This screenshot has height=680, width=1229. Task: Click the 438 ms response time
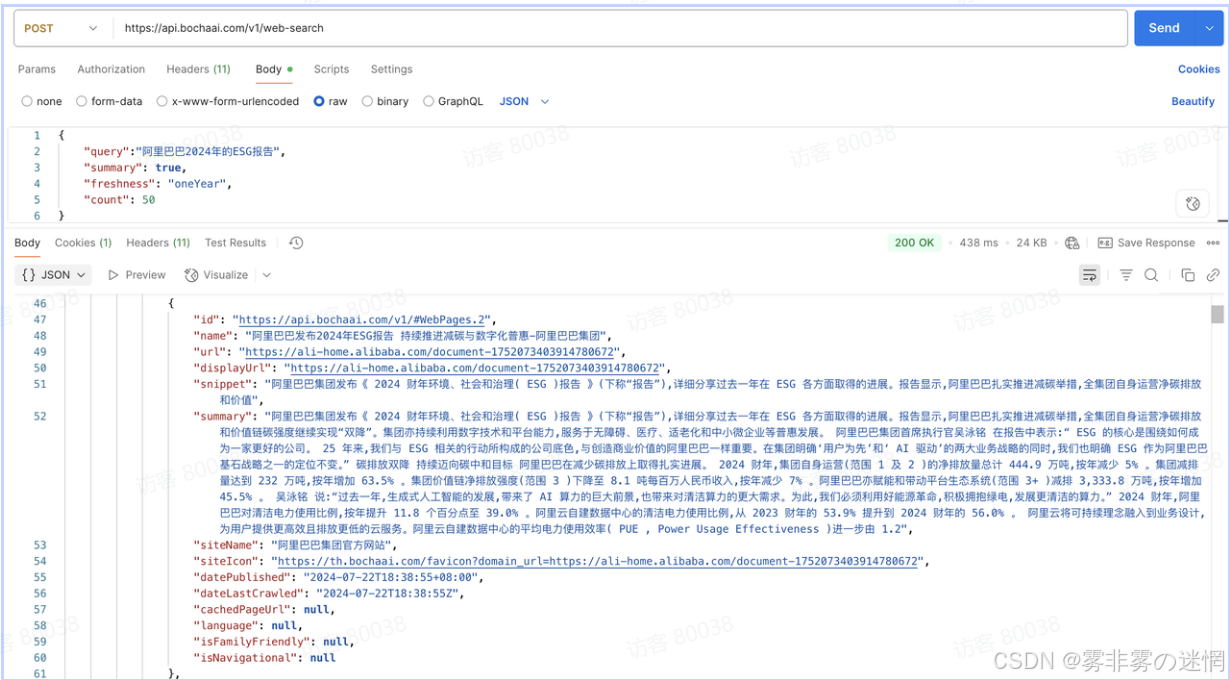click(x=978, y=243)
